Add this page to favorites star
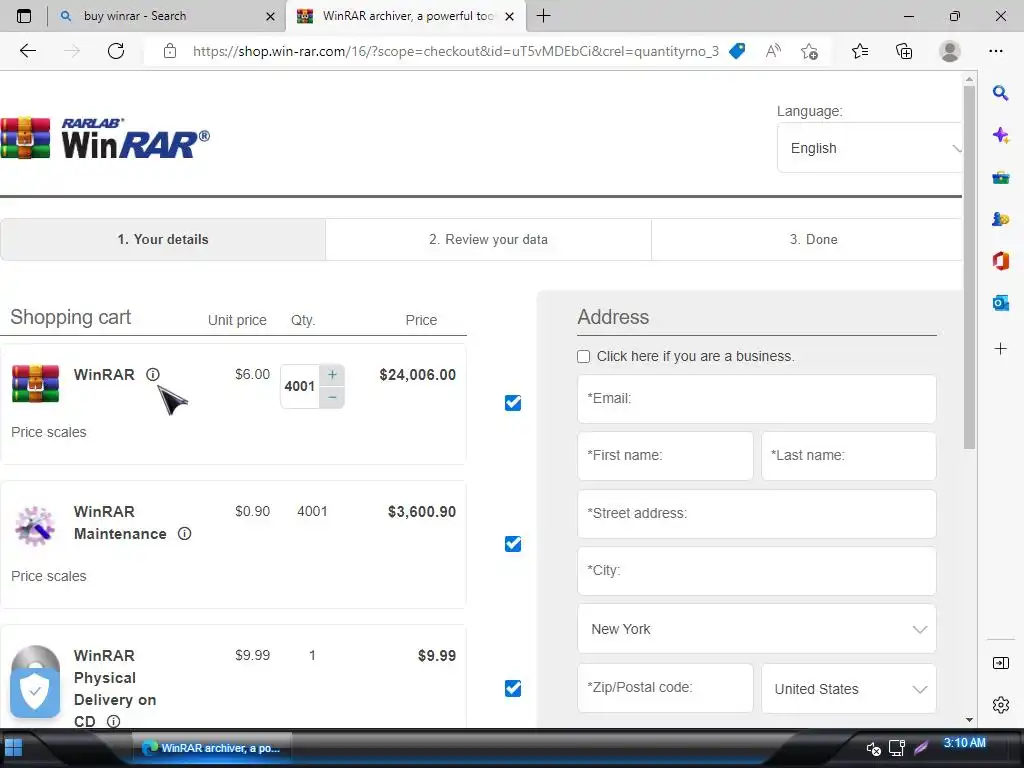1024x768 pixels. click(809, 51)
